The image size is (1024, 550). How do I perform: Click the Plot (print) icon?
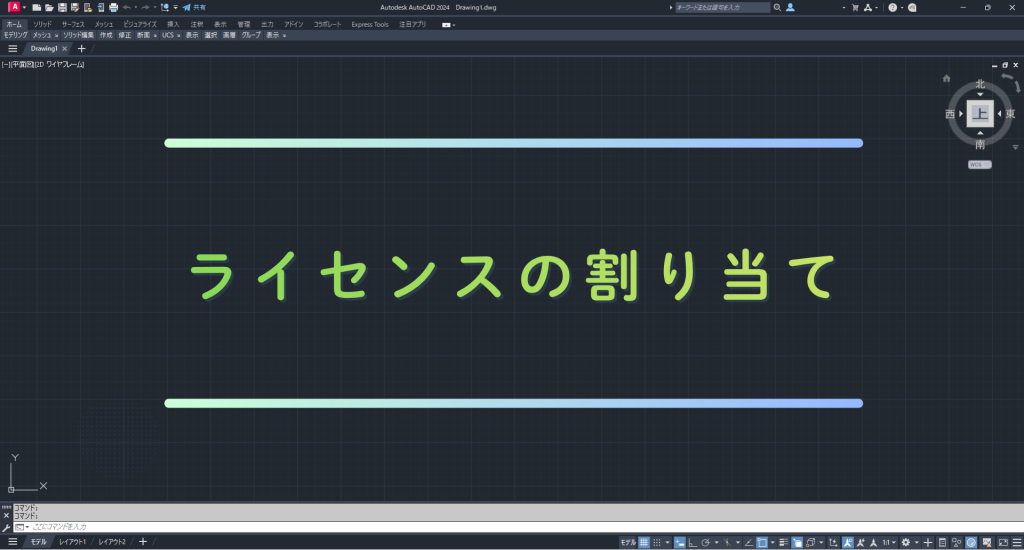pyautogui.click(x=113, y=7)
